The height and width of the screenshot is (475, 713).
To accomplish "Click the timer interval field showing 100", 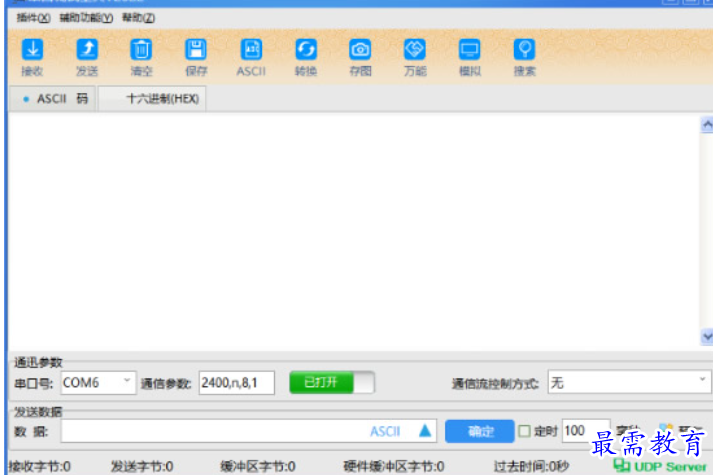I will click(x=585, y=430).
